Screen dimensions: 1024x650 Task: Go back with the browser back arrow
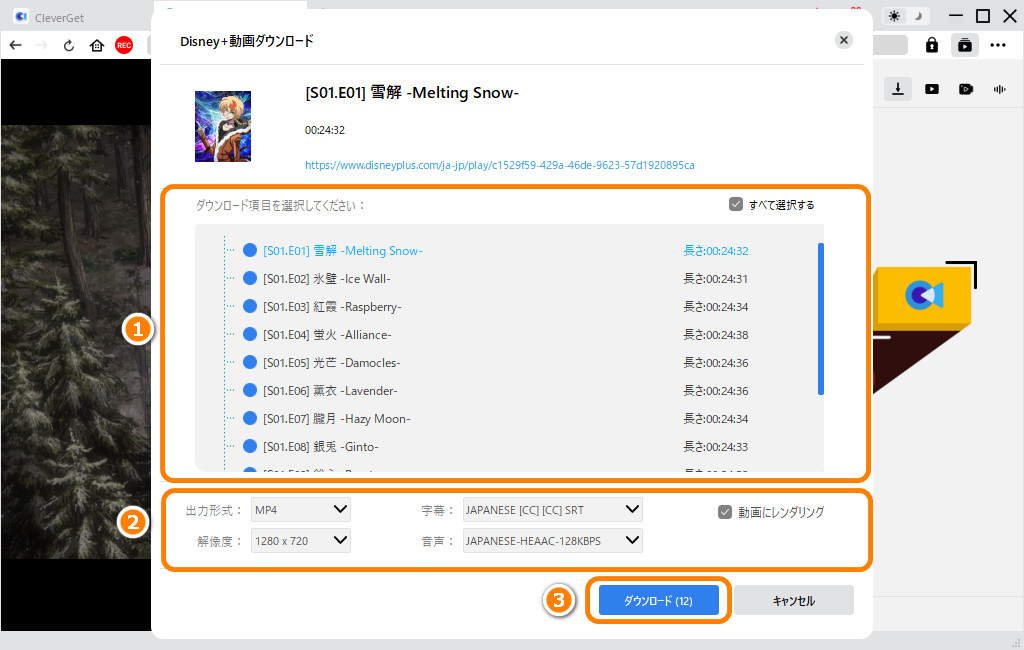click(16, 45)
